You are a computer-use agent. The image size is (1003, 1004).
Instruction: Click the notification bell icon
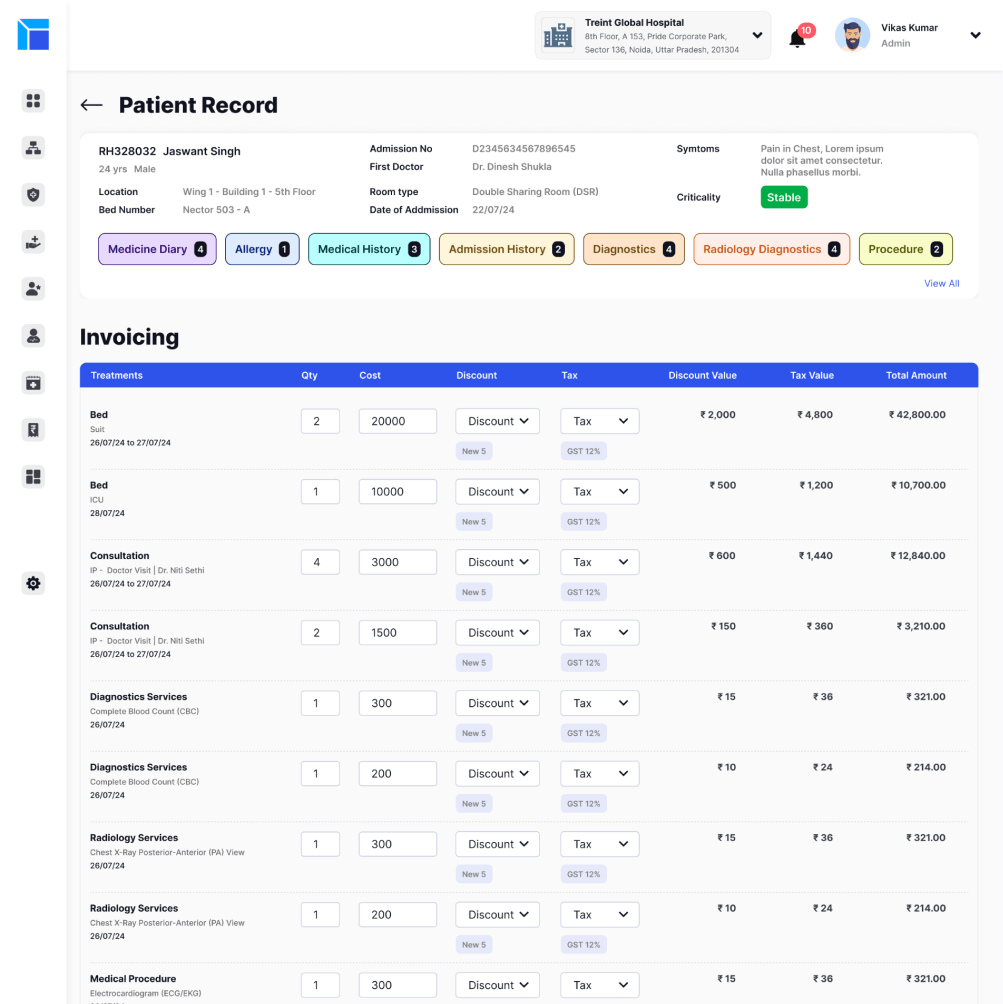tap(797, 39)
